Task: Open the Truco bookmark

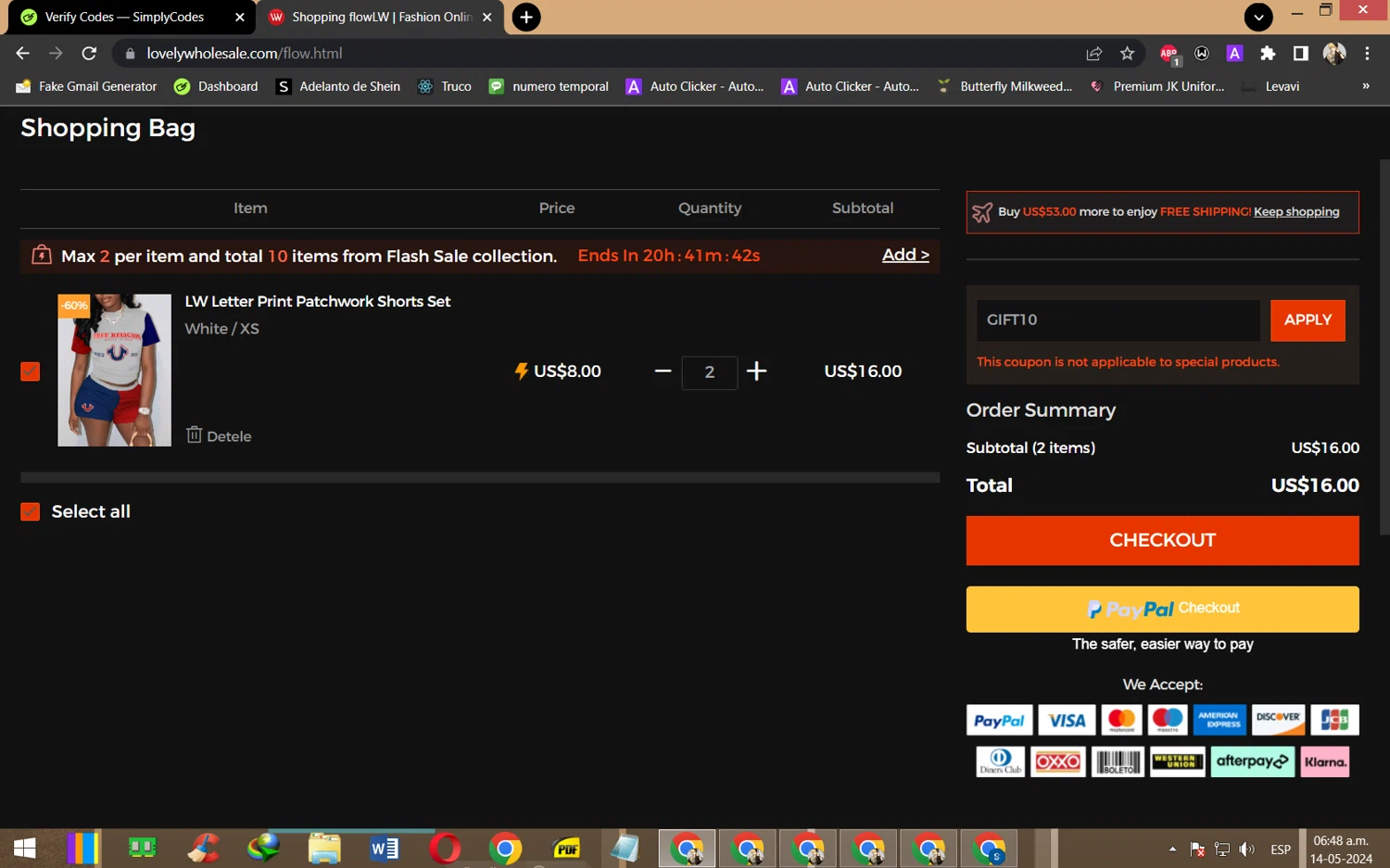Action: click(445, 86)
